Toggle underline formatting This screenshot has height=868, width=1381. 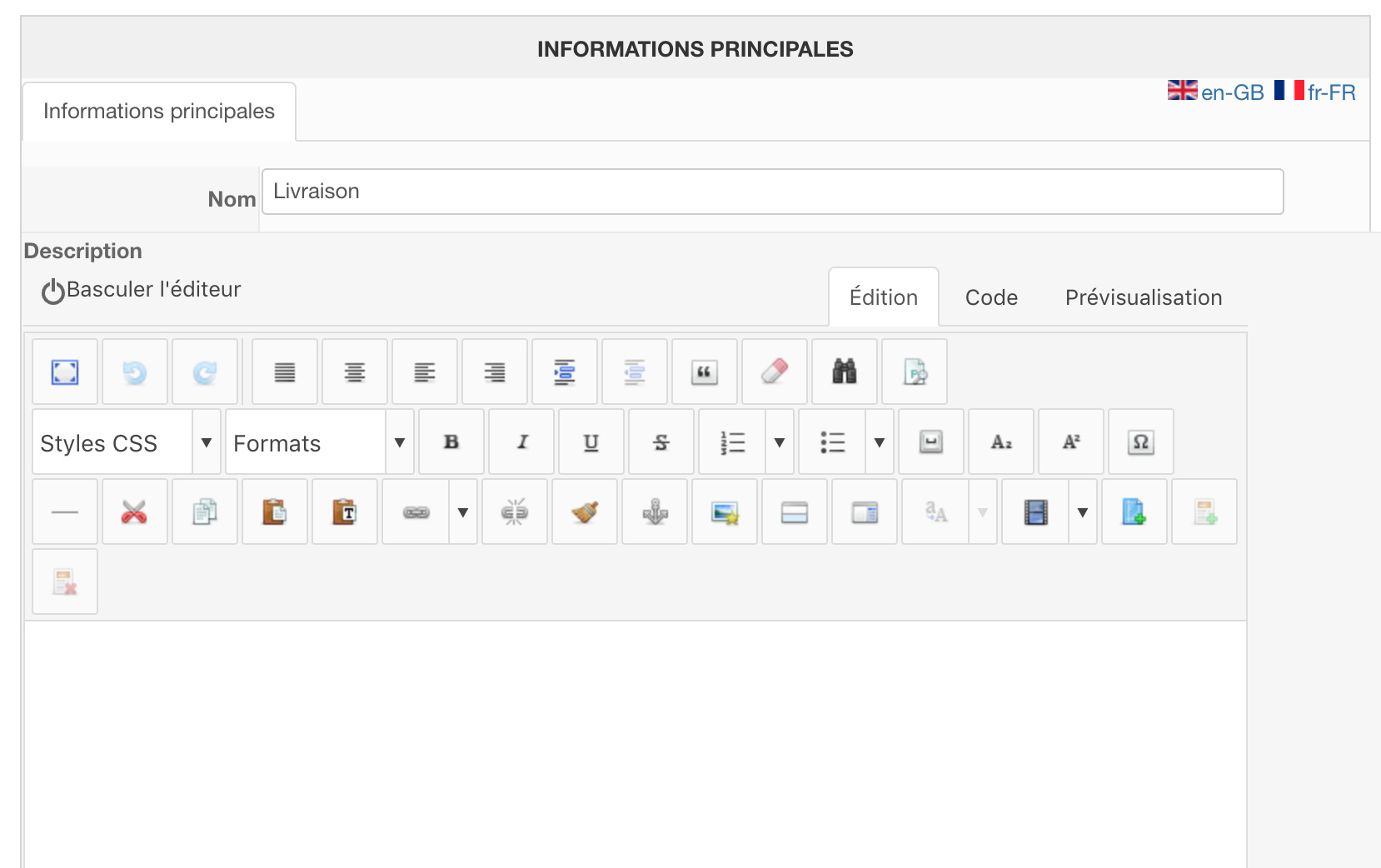(x=591, y=442)
